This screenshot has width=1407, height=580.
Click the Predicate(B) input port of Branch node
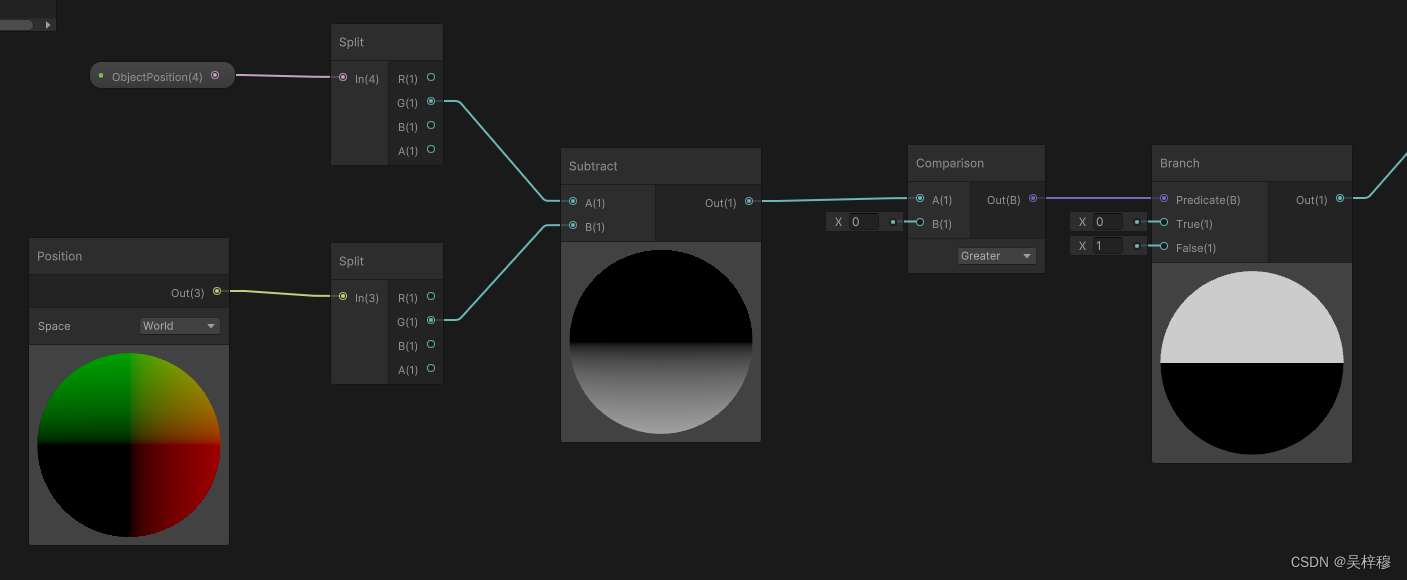pos(1163,199)
